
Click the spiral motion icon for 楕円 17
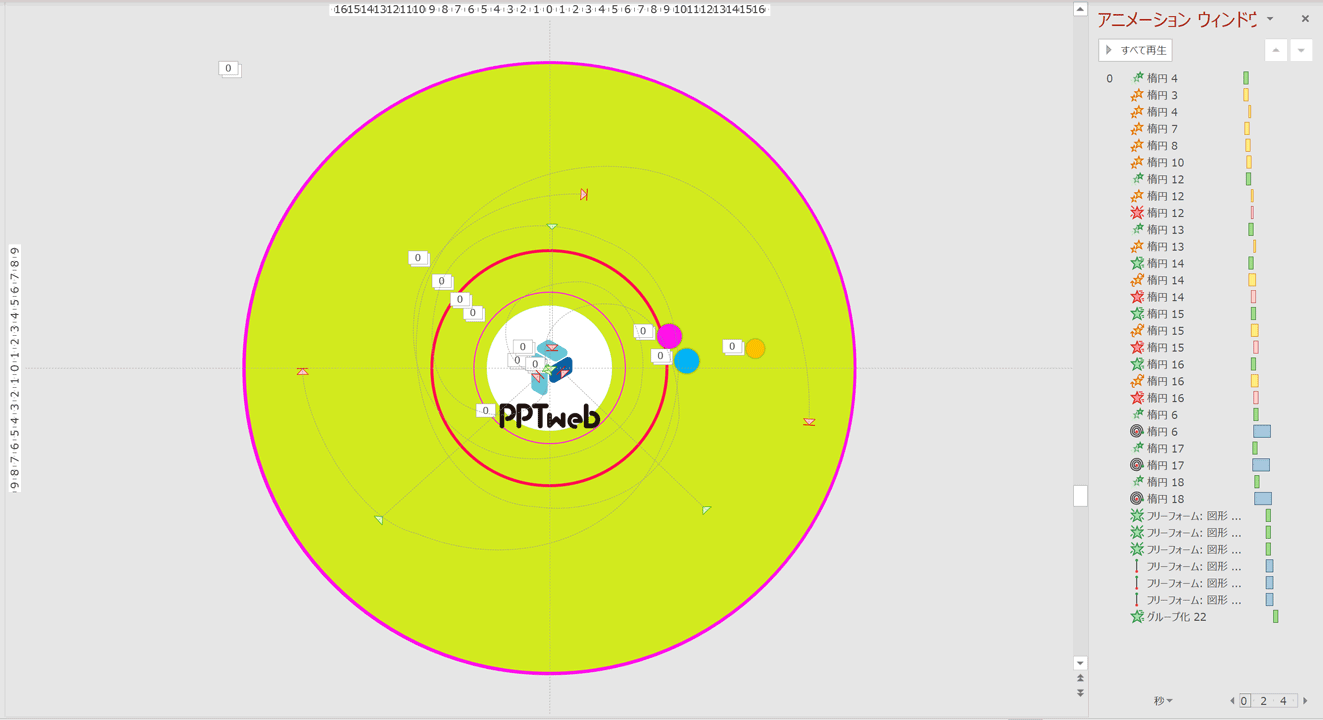coord(1137,465)
